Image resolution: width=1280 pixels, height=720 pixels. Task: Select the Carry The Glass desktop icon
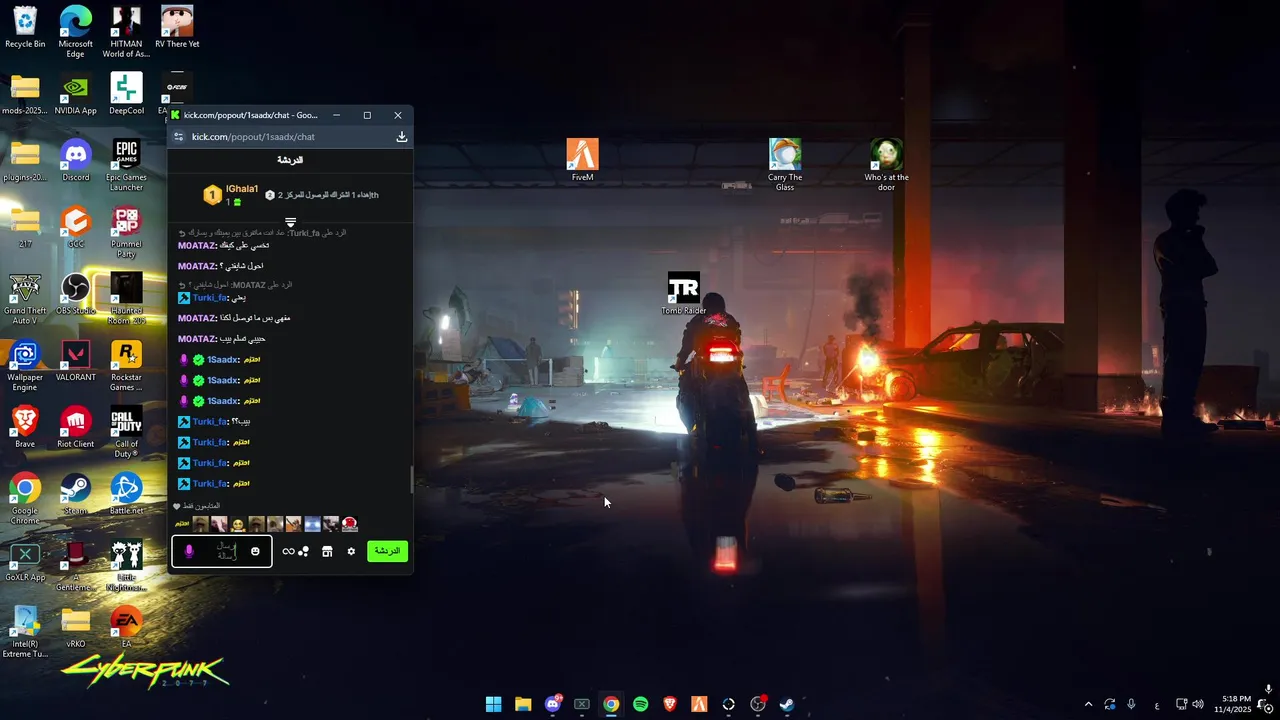785,165
